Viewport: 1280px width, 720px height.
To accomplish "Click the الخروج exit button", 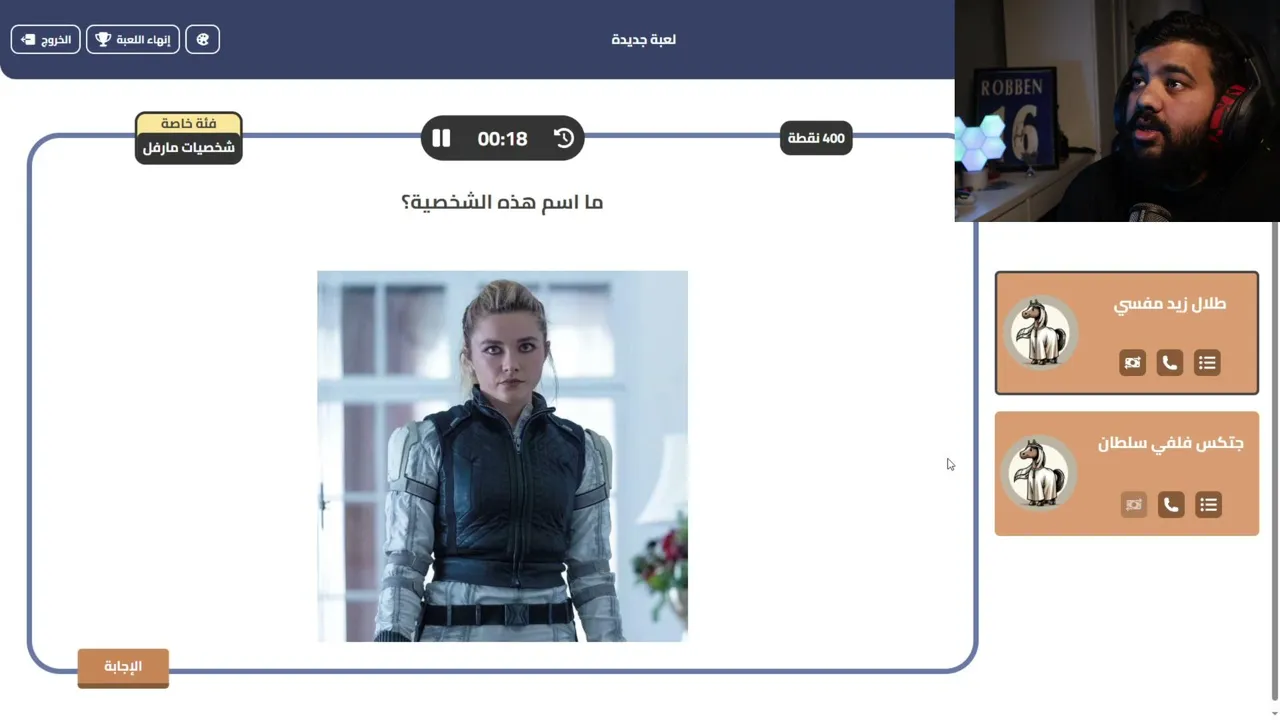I will coord(45,39).
